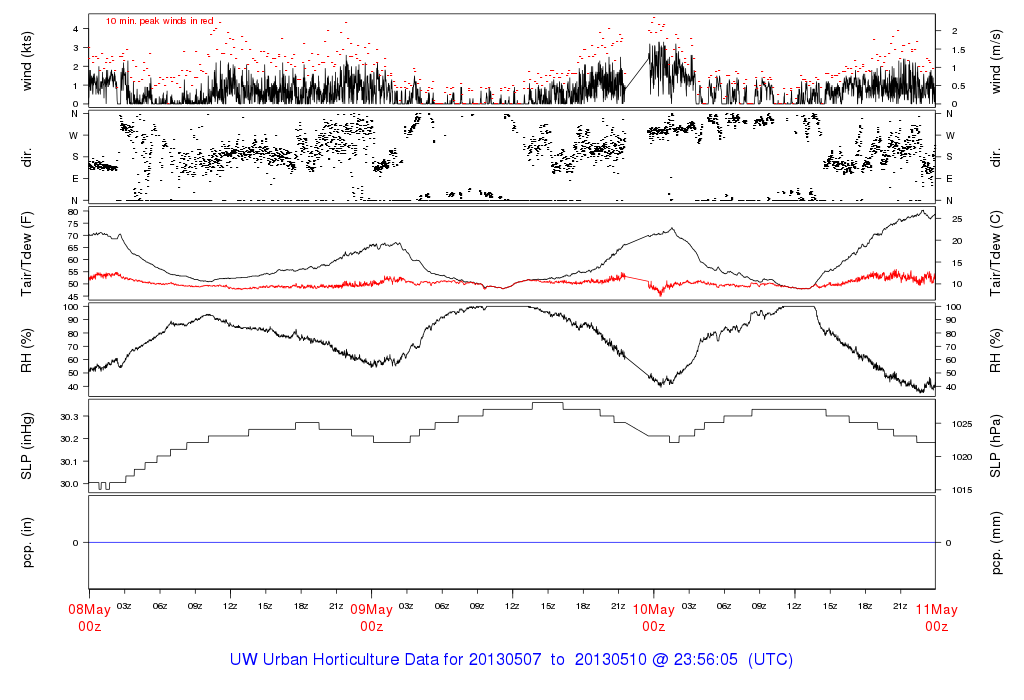Viewport: 1024px width, 700px height.
Task: Select the 'Tair/Tdew (C)' axis label
Action: point(995,254)
